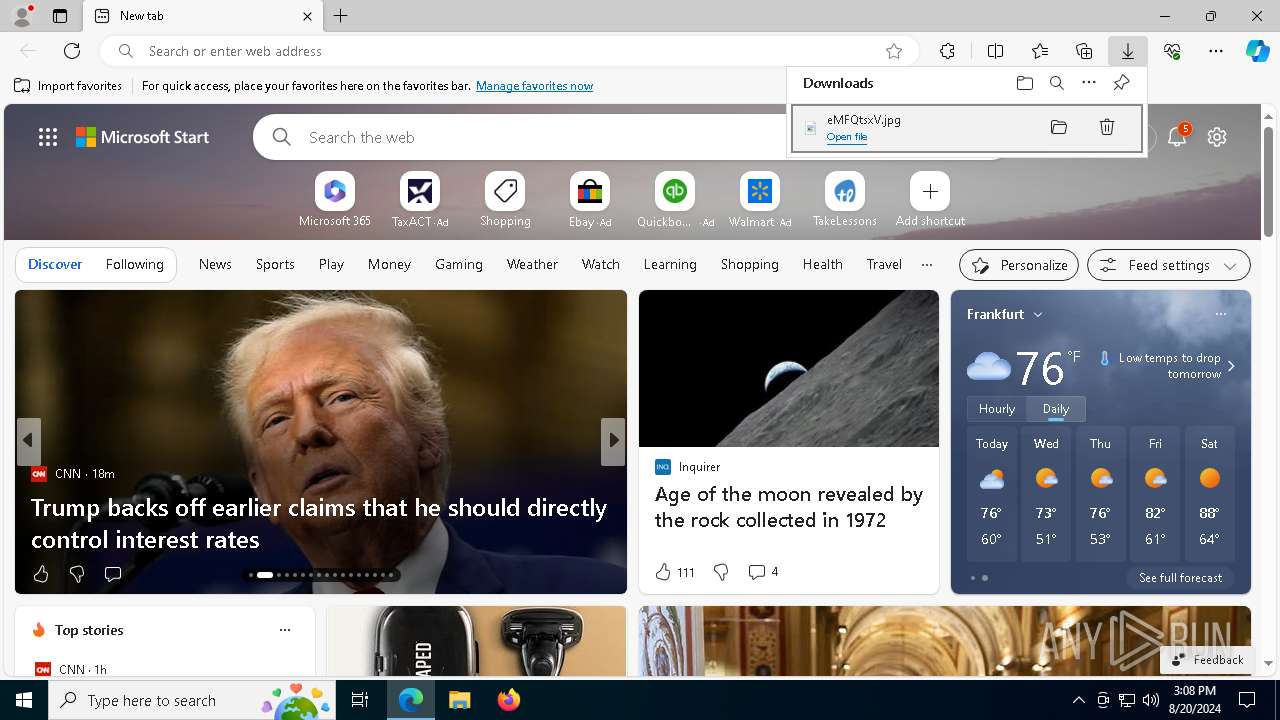The image size is (1280, 720).
Task: Open Microsoft Start app launcher grid
Action: pyautogui.click(x=48, y=137)
